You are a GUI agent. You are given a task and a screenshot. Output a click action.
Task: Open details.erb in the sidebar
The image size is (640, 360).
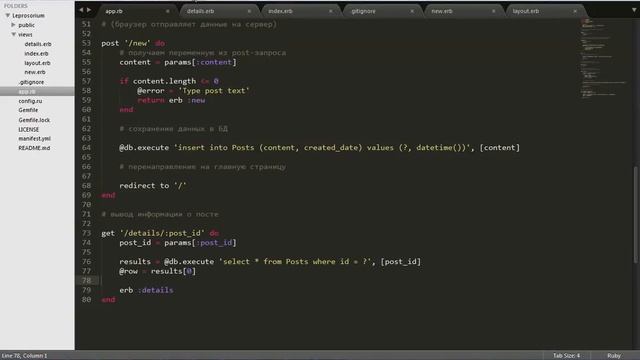coord(38,44)
